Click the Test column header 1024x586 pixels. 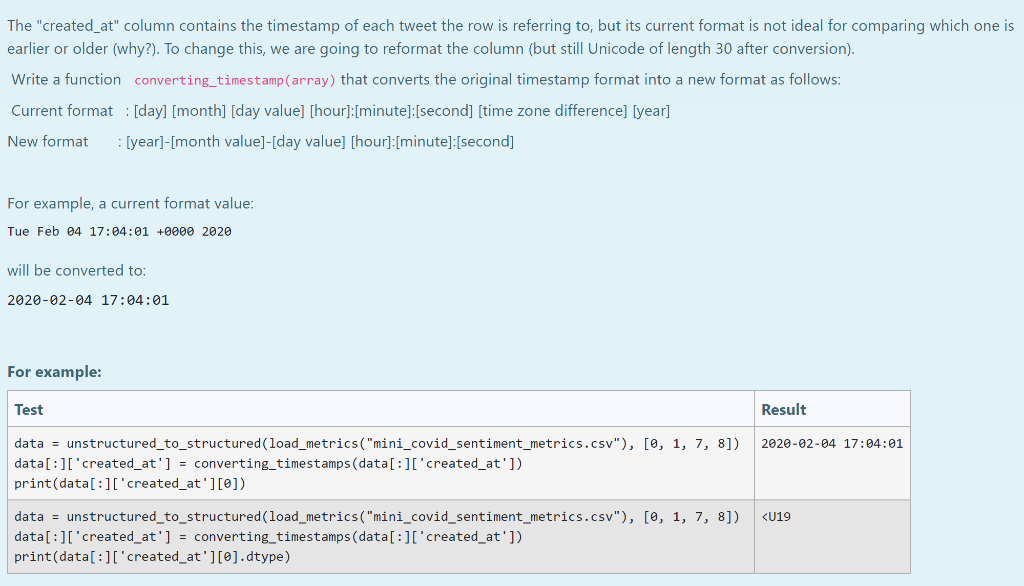pyautogui.click(x=29, y=410)
